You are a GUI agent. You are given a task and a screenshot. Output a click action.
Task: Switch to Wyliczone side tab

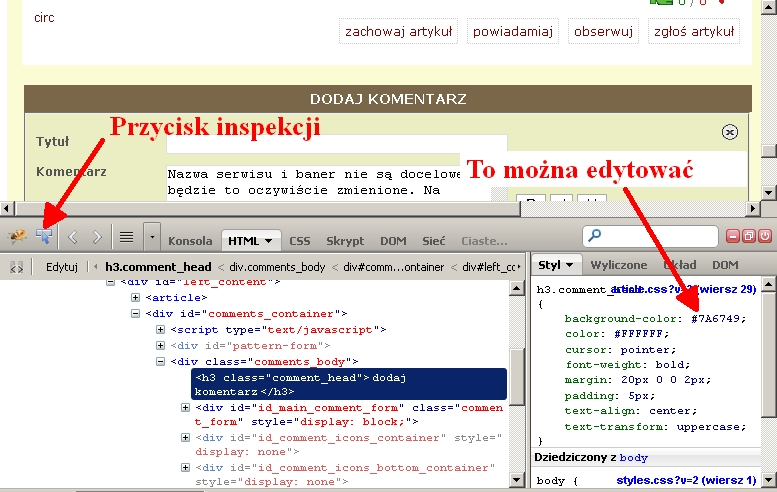click(x=618, y=265)
